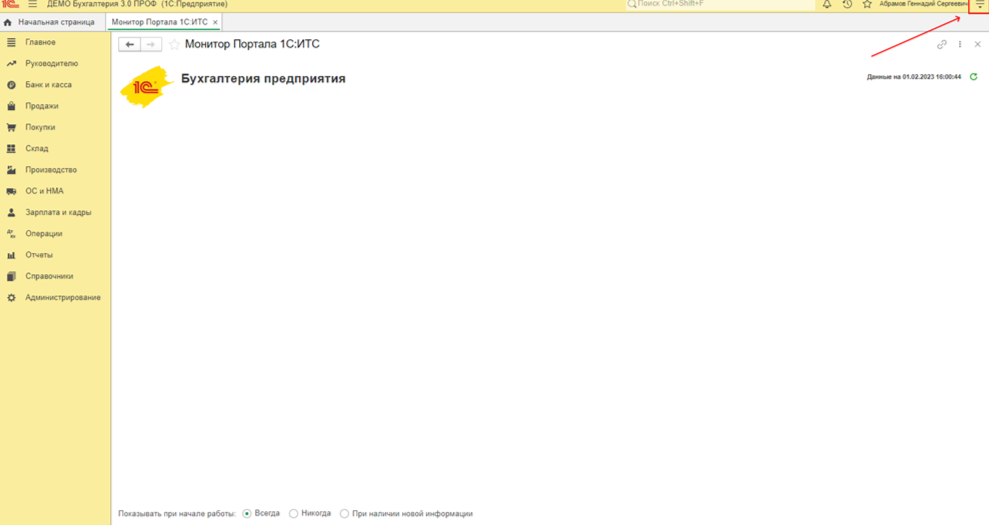
Task: Click the Банк и касса coin icon
Action: [11, 85]
